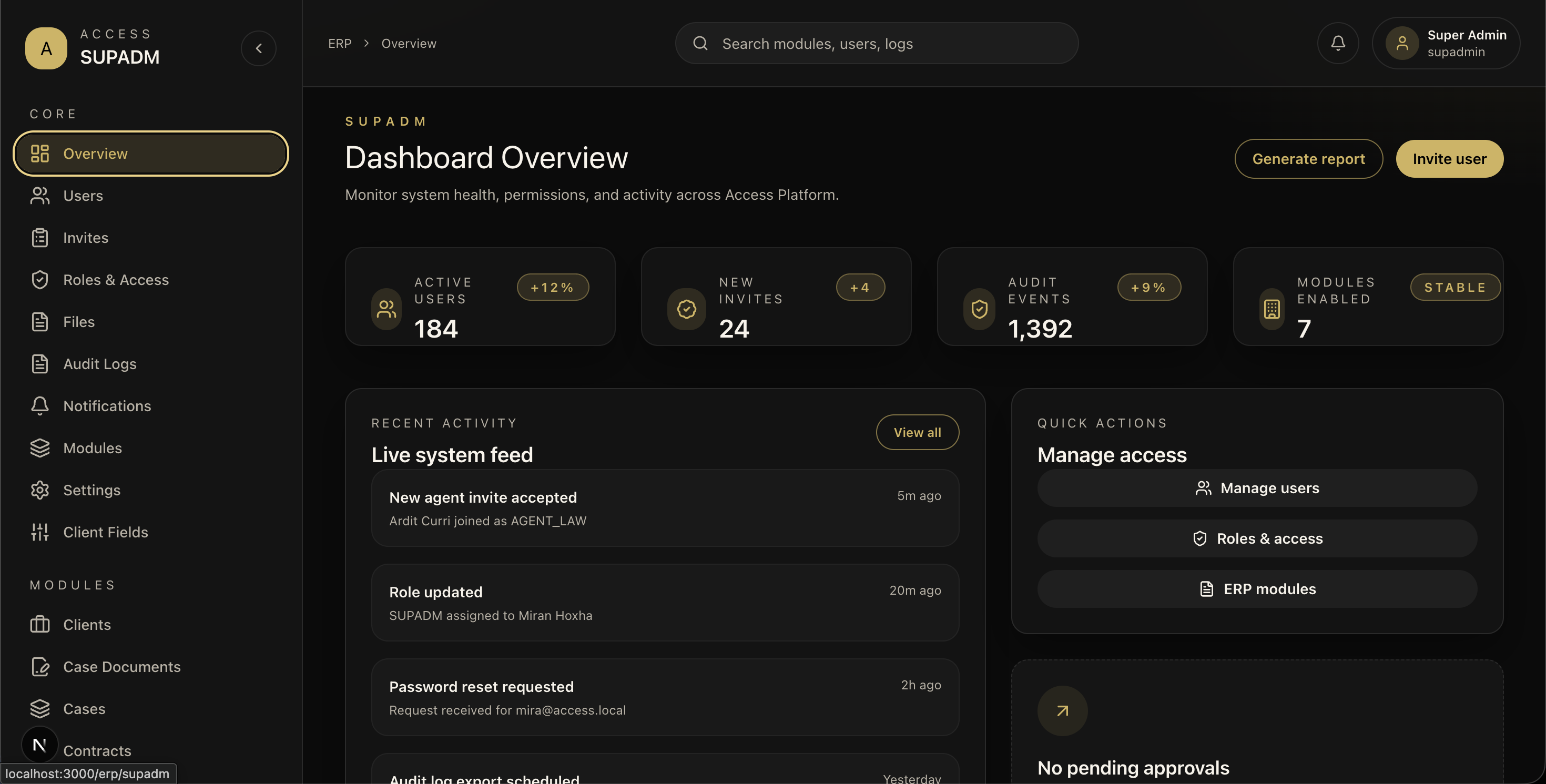Click the Modules Enabled value 7
Viewport: 1546px width, 784px height.
pyautogui.click(x=1304, y=328)
